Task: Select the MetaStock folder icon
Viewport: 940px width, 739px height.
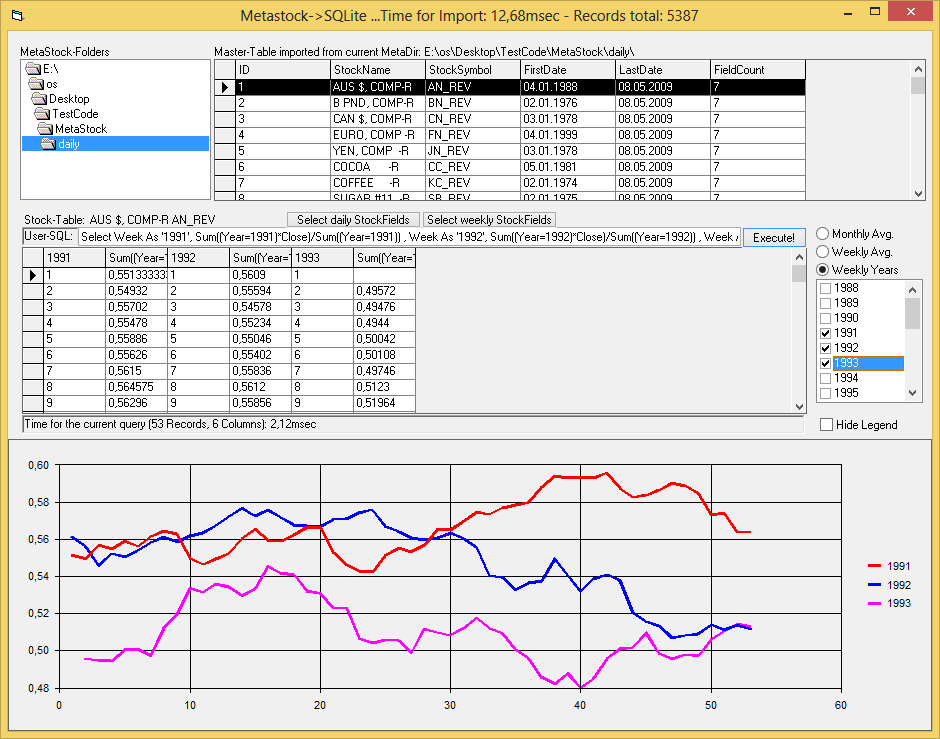Action: pyautogui.click(x=46, y=129)
